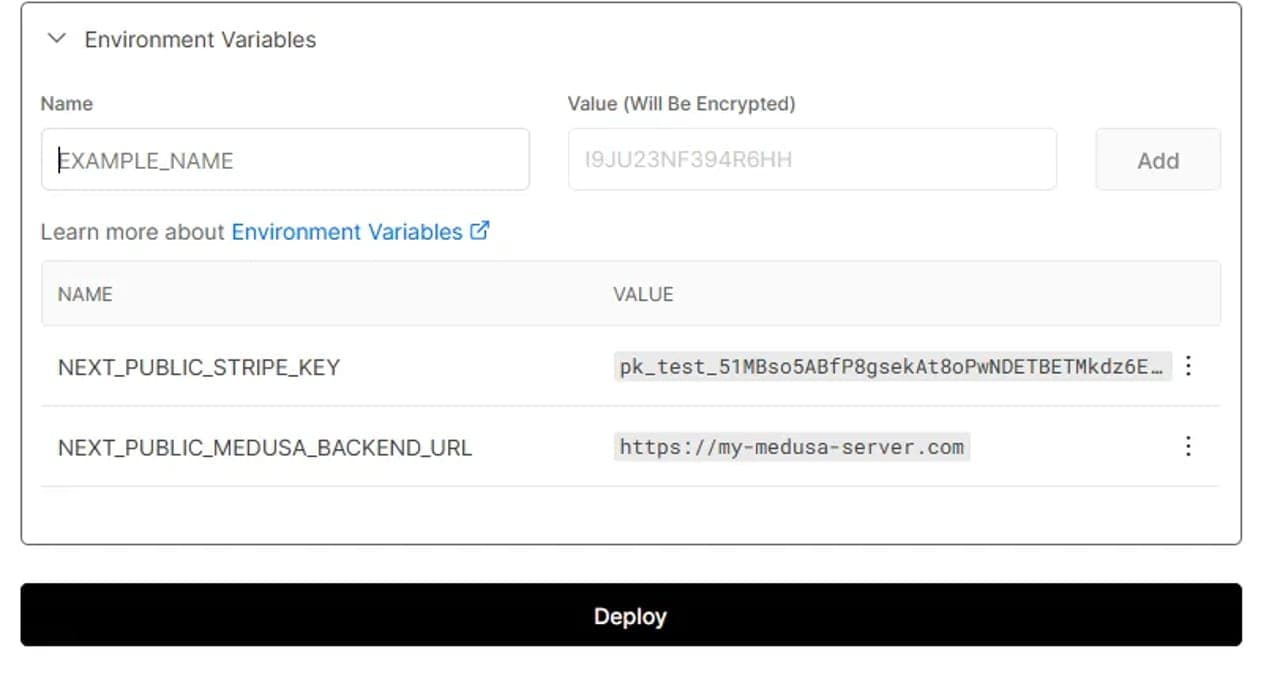Open options menu for NEXT_PUBLIC_STRIPE_KEY
This screenshot has height=673, width=1280.
[1188, 366]
